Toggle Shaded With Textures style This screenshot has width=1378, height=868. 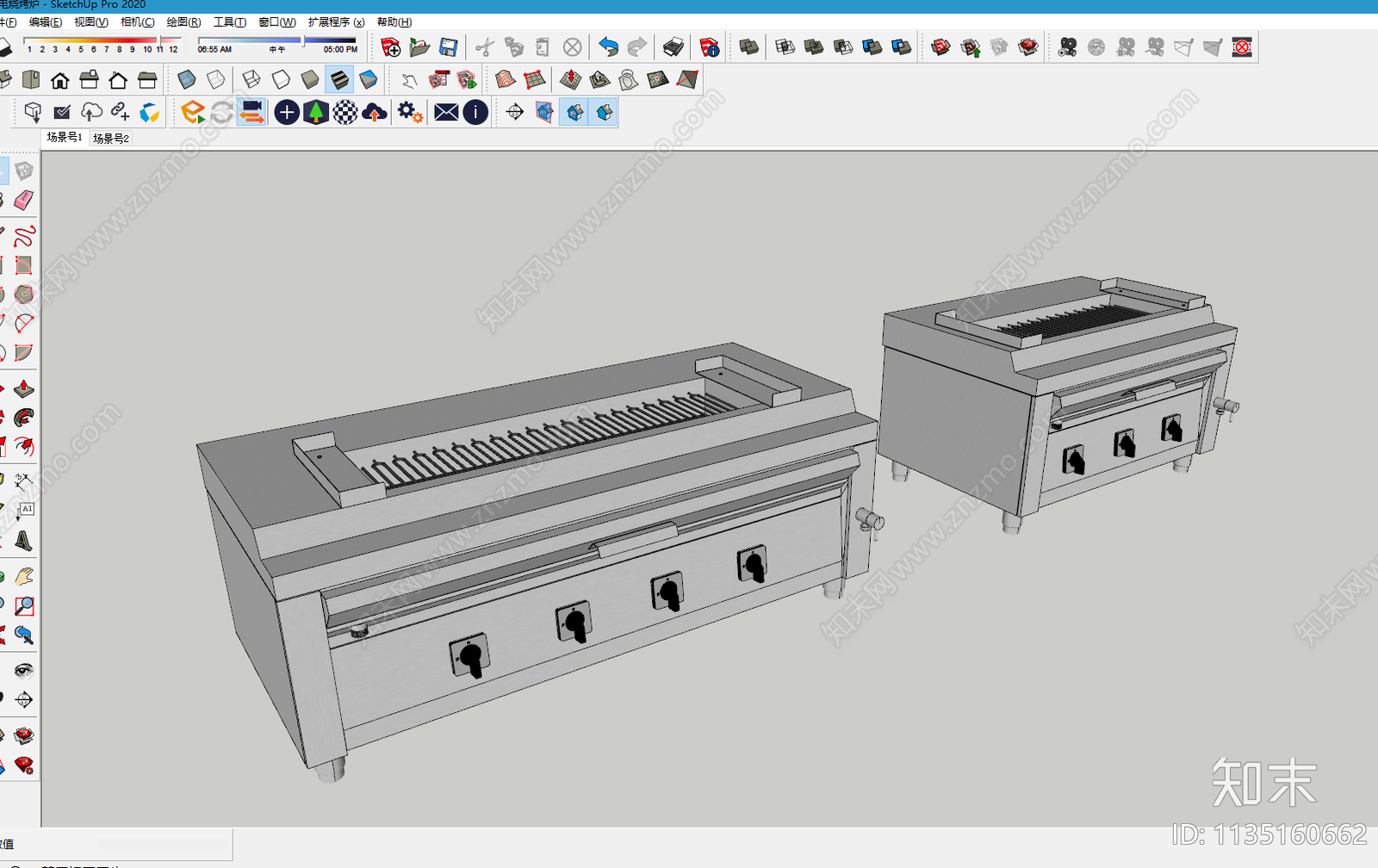[339, 80]
